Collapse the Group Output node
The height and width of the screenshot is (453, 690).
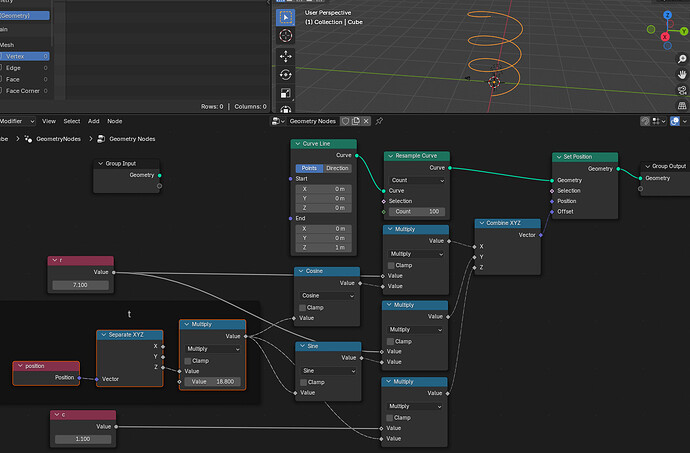[647, 166]
